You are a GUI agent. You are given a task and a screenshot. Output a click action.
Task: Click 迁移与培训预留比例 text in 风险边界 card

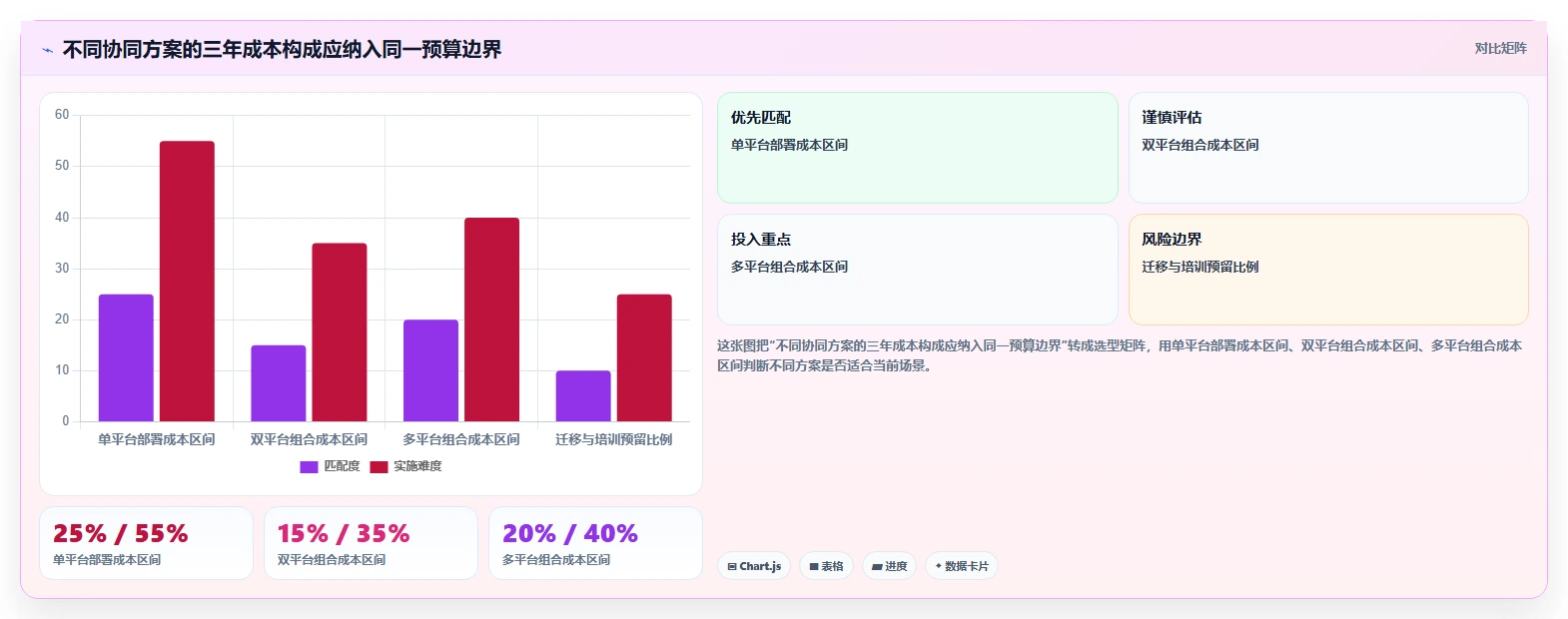(x=1200, y=267)
